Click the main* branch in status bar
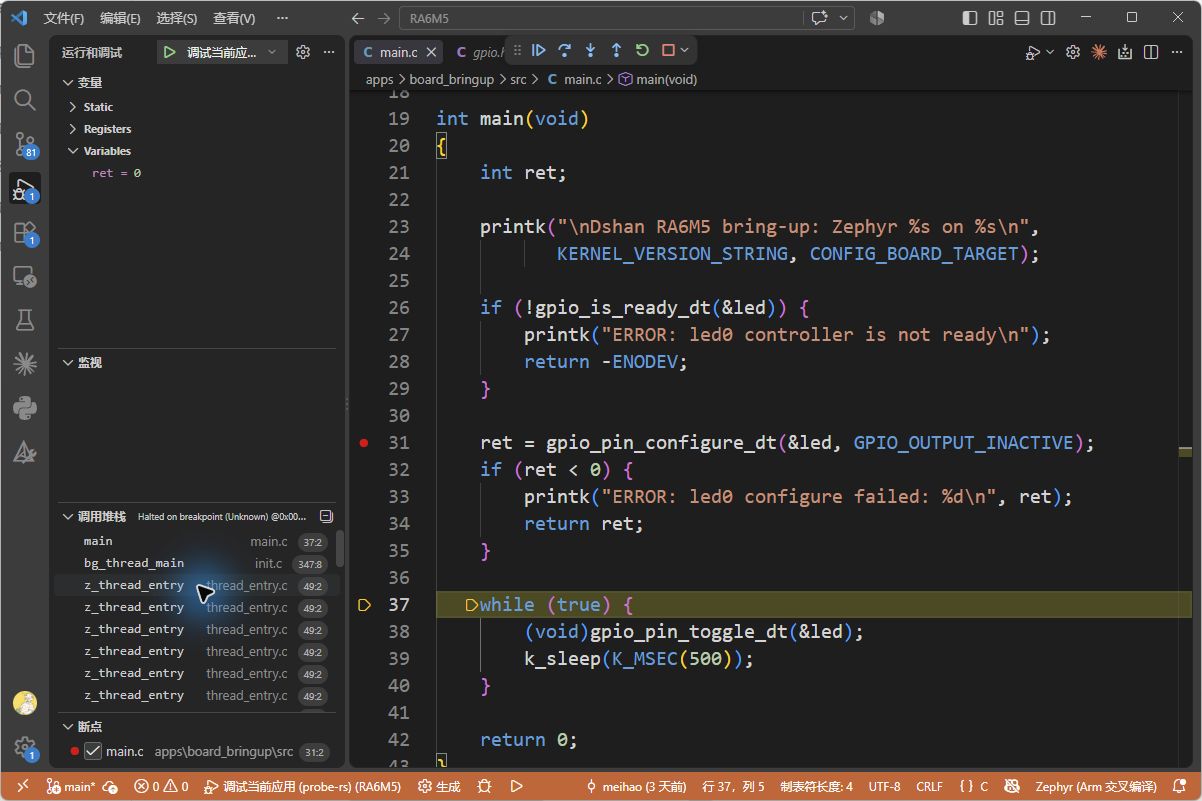Viewport: 1202px width, 801px height. (x=71, y=787)
